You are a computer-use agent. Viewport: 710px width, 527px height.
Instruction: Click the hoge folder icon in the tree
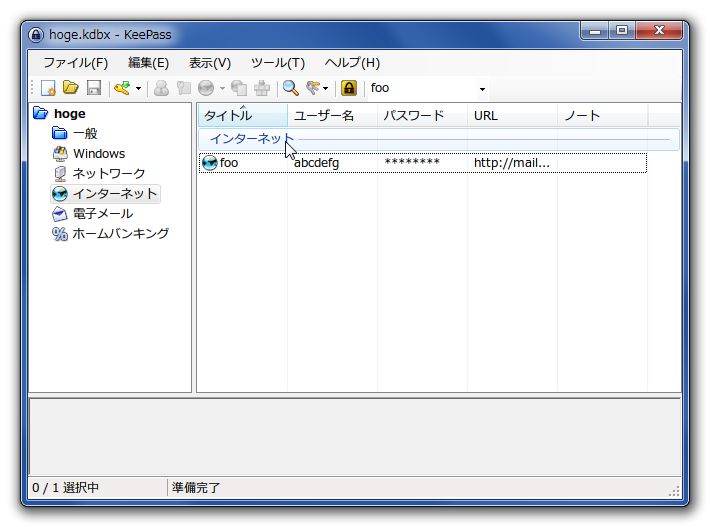coord(41,113)
